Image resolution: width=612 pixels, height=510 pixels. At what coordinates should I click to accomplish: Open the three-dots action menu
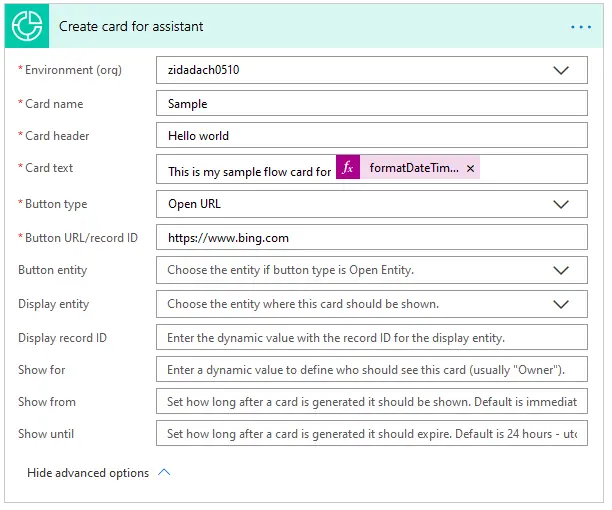581,27
